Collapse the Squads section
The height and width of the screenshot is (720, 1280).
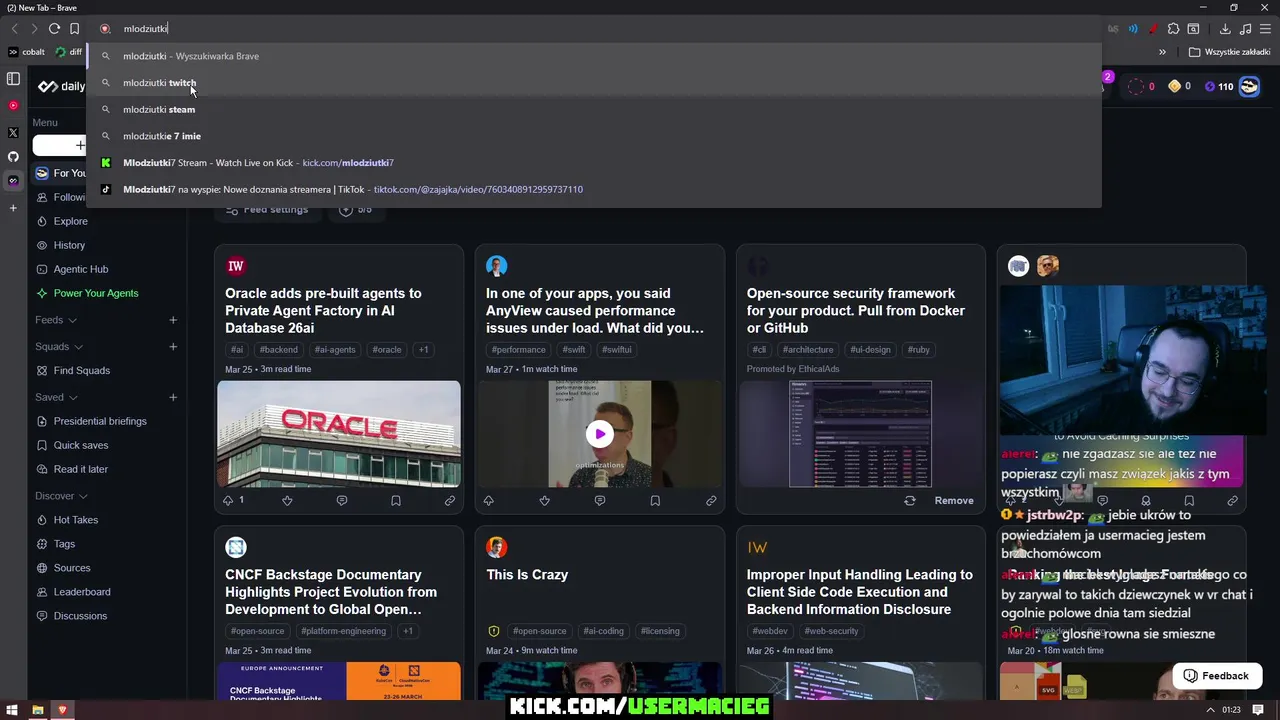59,346
